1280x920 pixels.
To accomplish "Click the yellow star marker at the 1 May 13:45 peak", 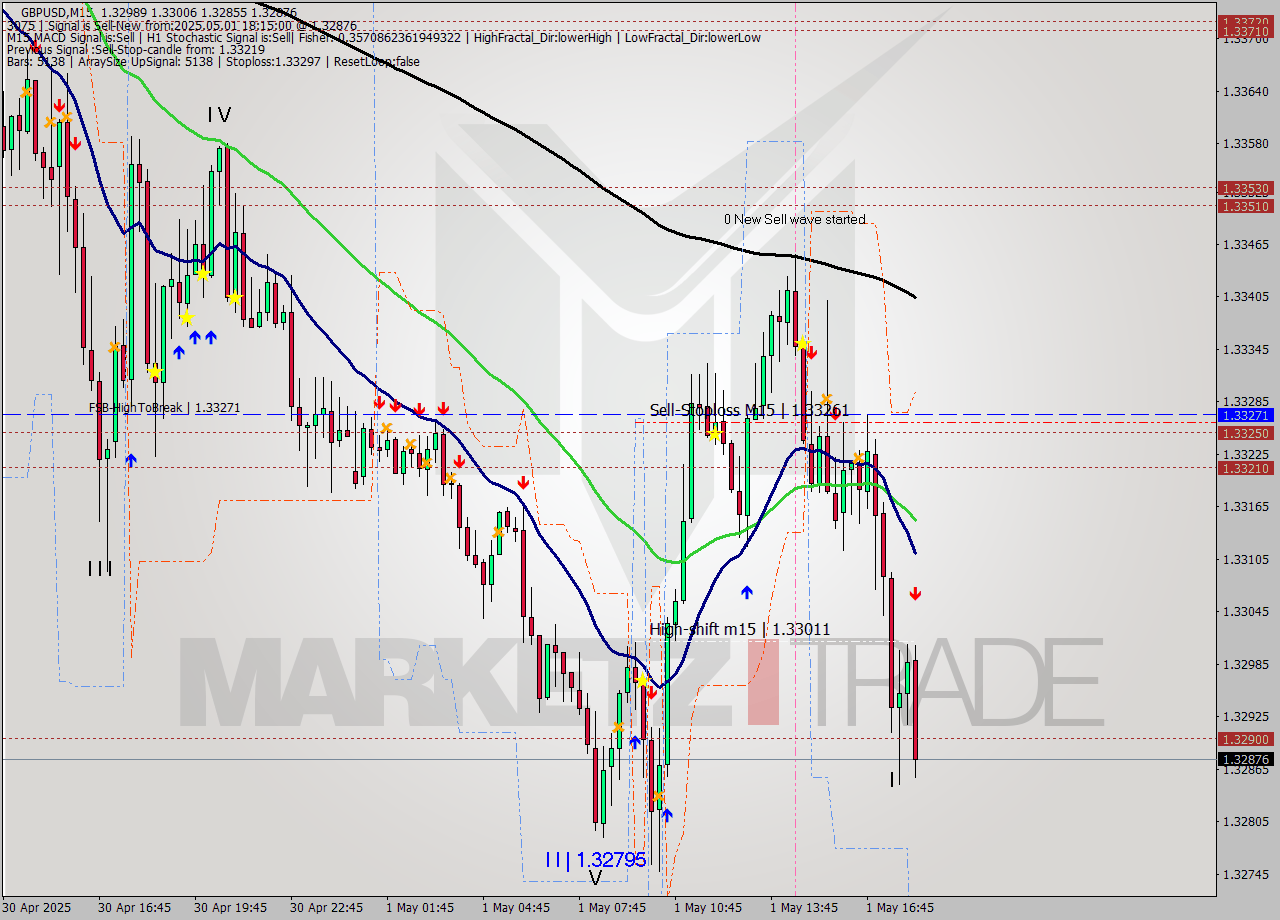I will 802,343.
